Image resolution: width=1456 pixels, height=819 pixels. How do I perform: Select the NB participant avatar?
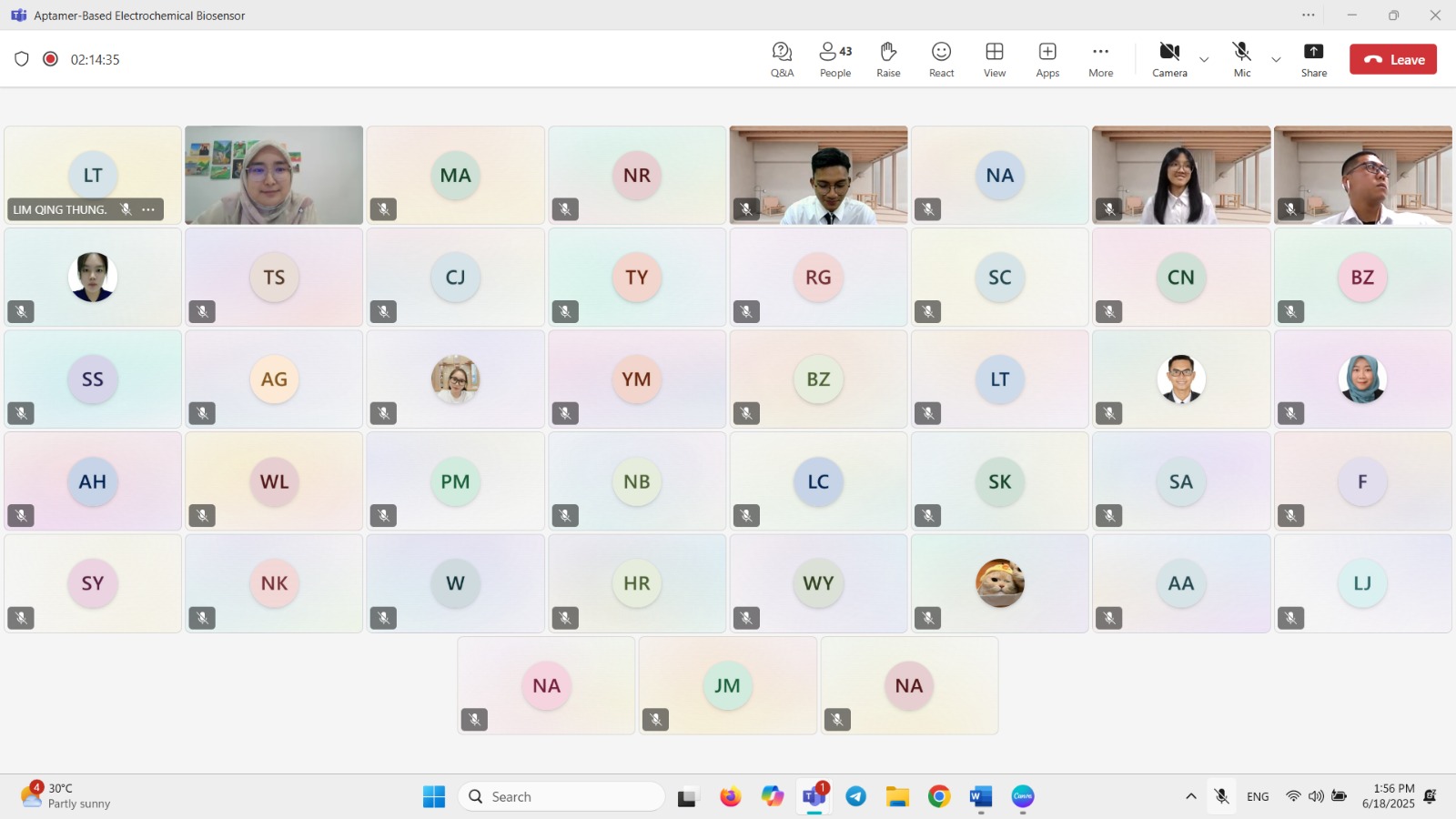637,481
